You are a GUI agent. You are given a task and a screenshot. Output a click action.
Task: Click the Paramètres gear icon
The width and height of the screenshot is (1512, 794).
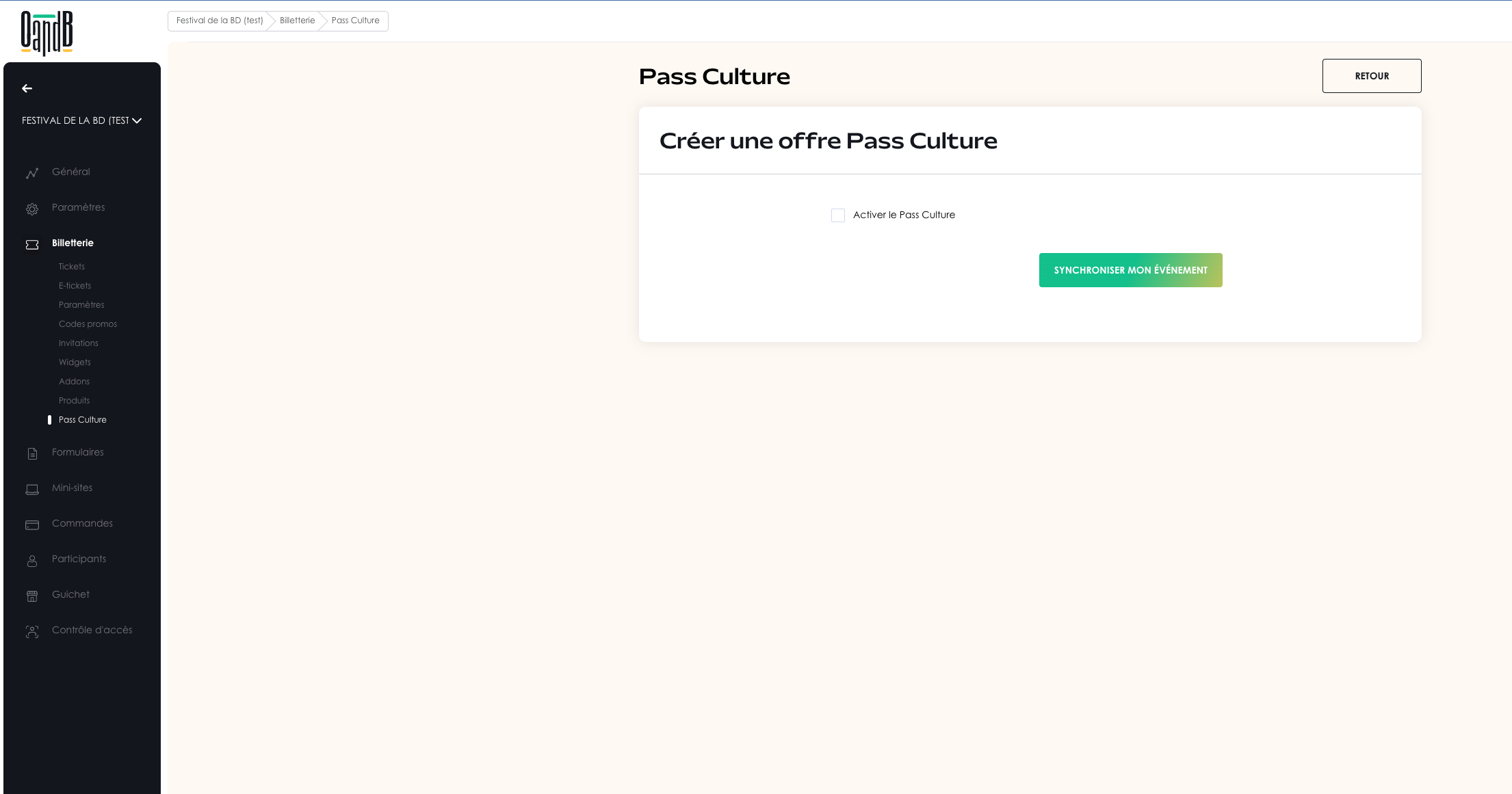[32, 209]
